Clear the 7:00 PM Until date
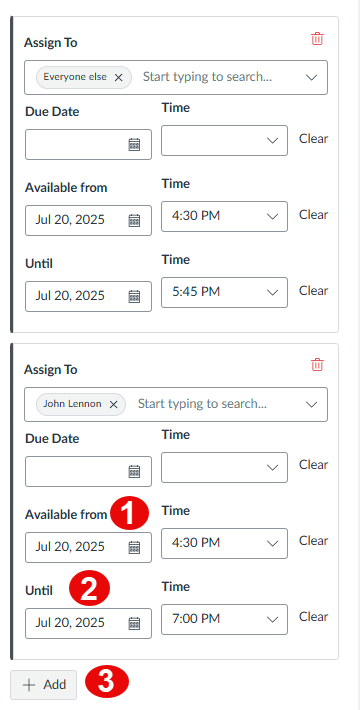Image resolution: width=360 pixels, height=710 pixels. [313, 617]
